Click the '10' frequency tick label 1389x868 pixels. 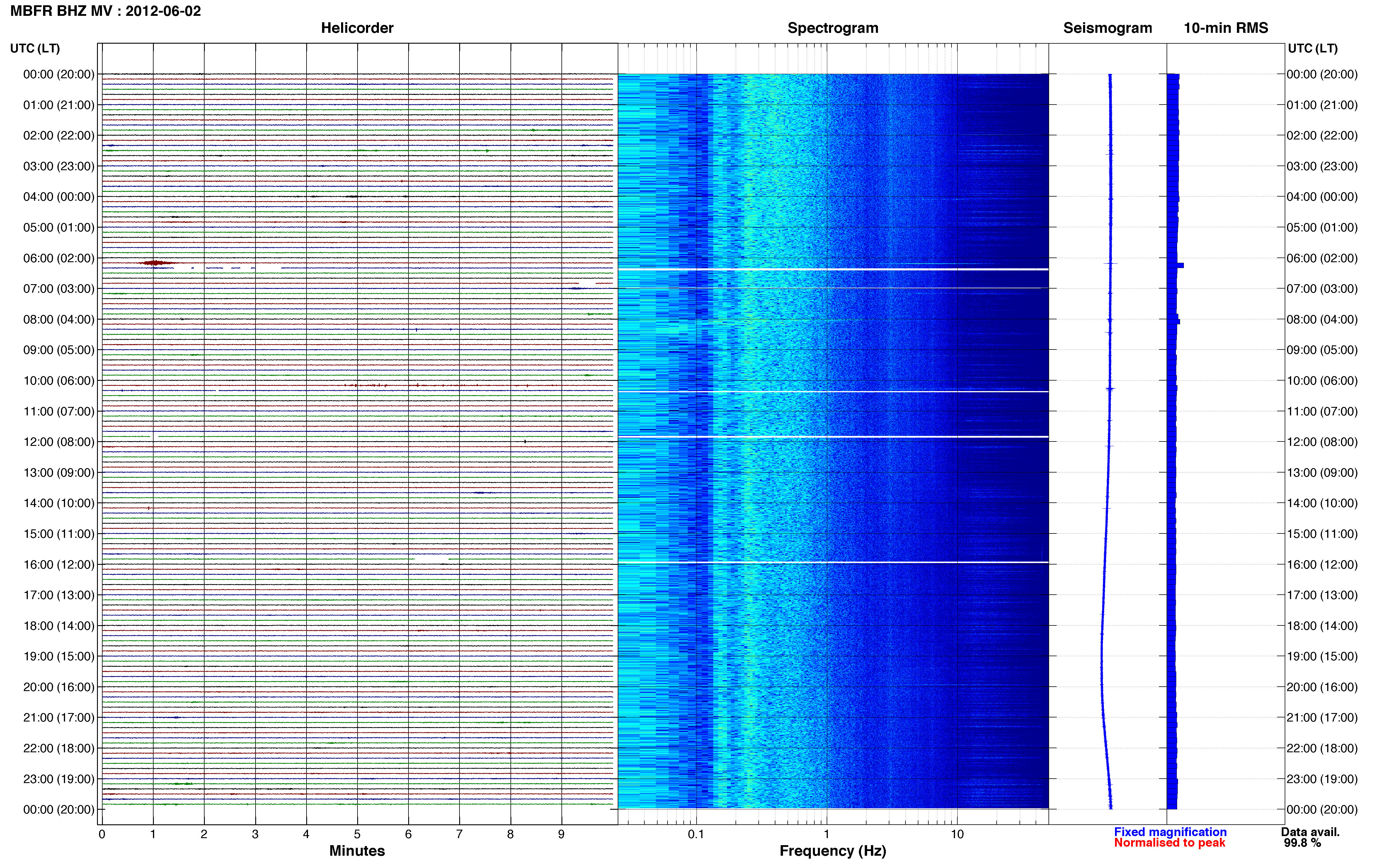957,834
